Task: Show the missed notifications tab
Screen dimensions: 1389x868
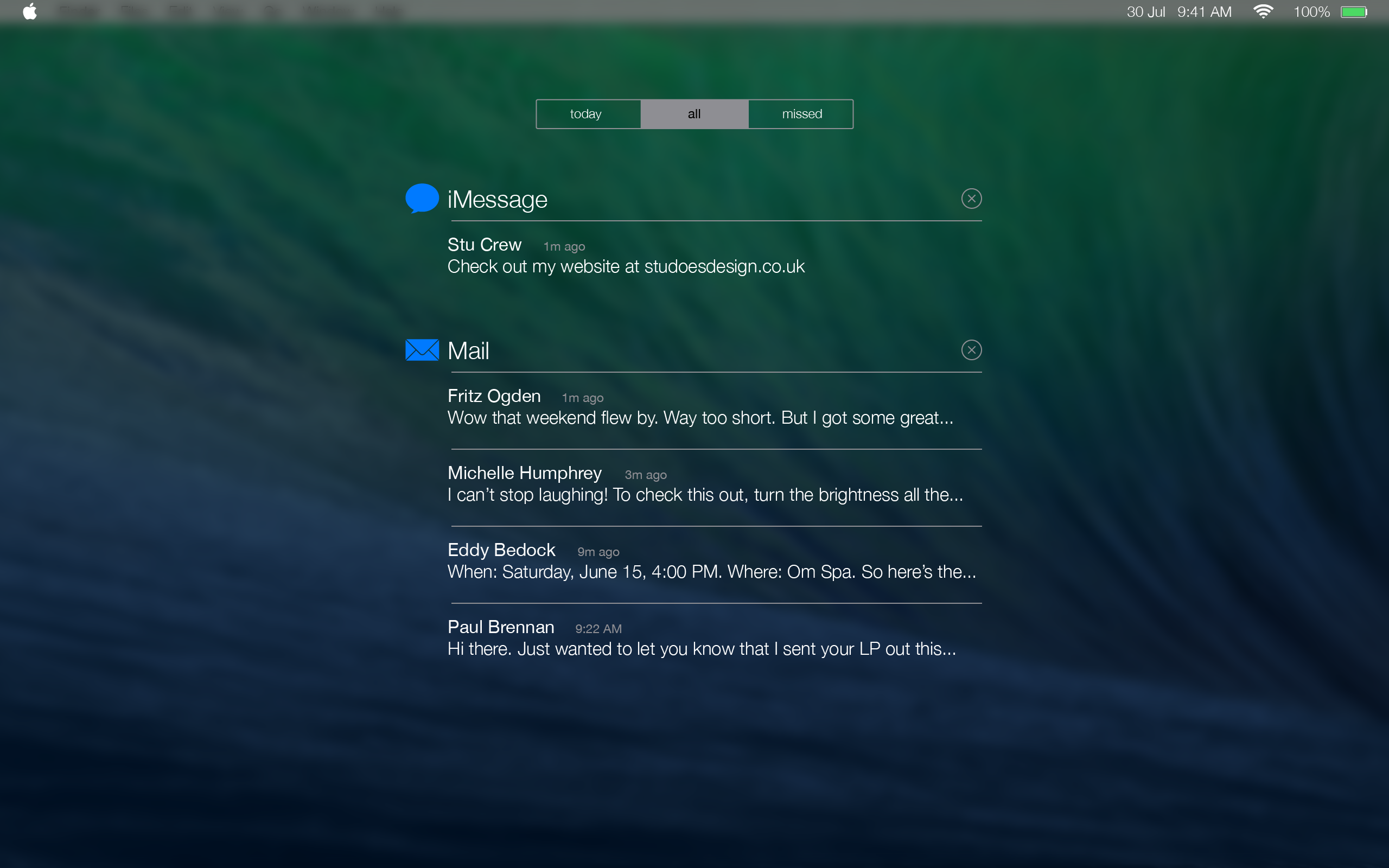Action: [x=801, y=114]
